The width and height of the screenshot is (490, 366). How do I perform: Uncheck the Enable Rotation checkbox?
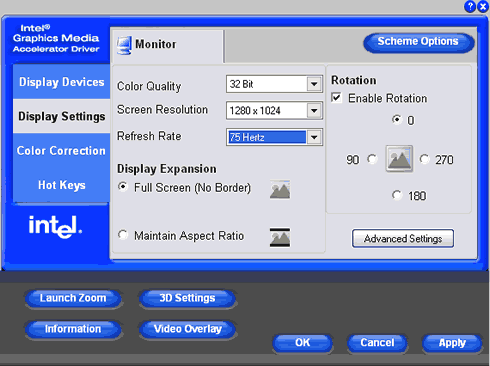tap(336, 98)
